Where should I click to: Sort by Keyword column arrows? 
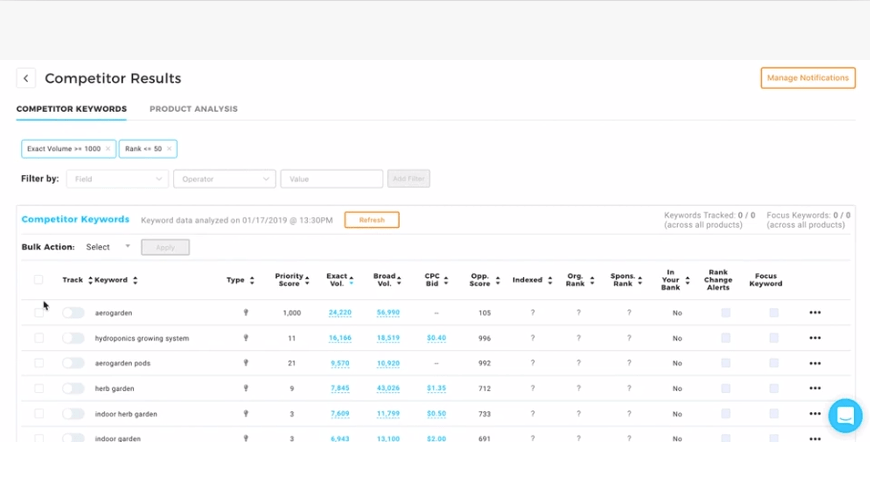point(135,280)
